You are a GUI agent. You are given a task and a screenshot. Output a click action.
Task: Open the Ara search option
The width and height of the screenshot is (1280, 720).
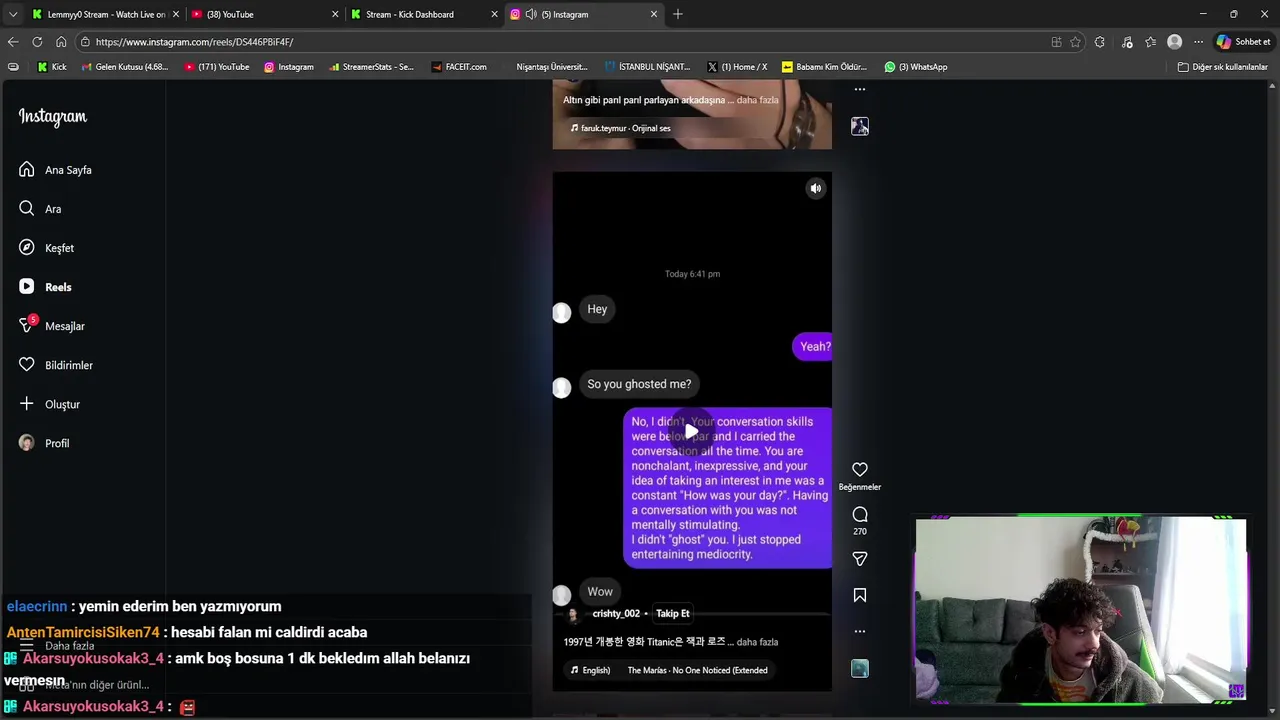(x=40, y=209)
